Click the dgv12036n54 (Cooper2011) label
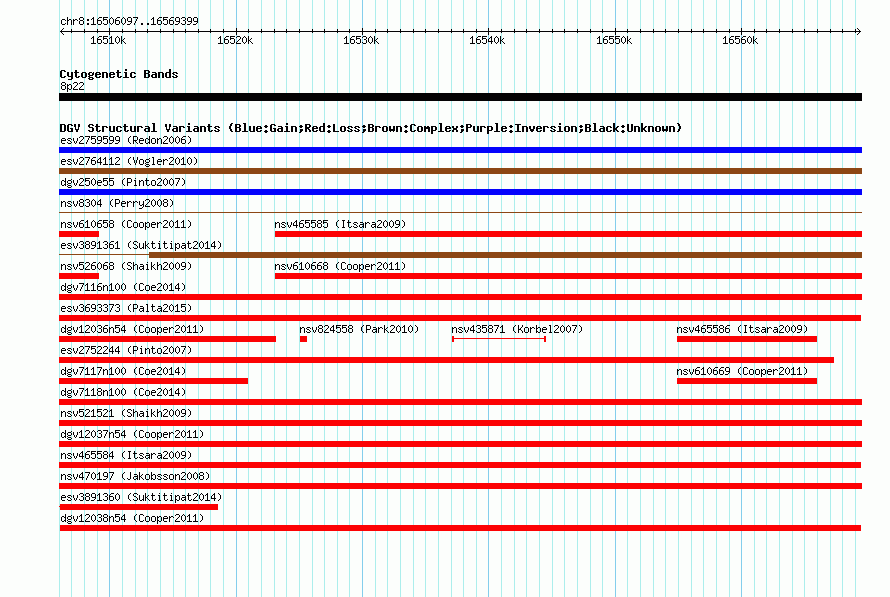 tap(132, 329)
